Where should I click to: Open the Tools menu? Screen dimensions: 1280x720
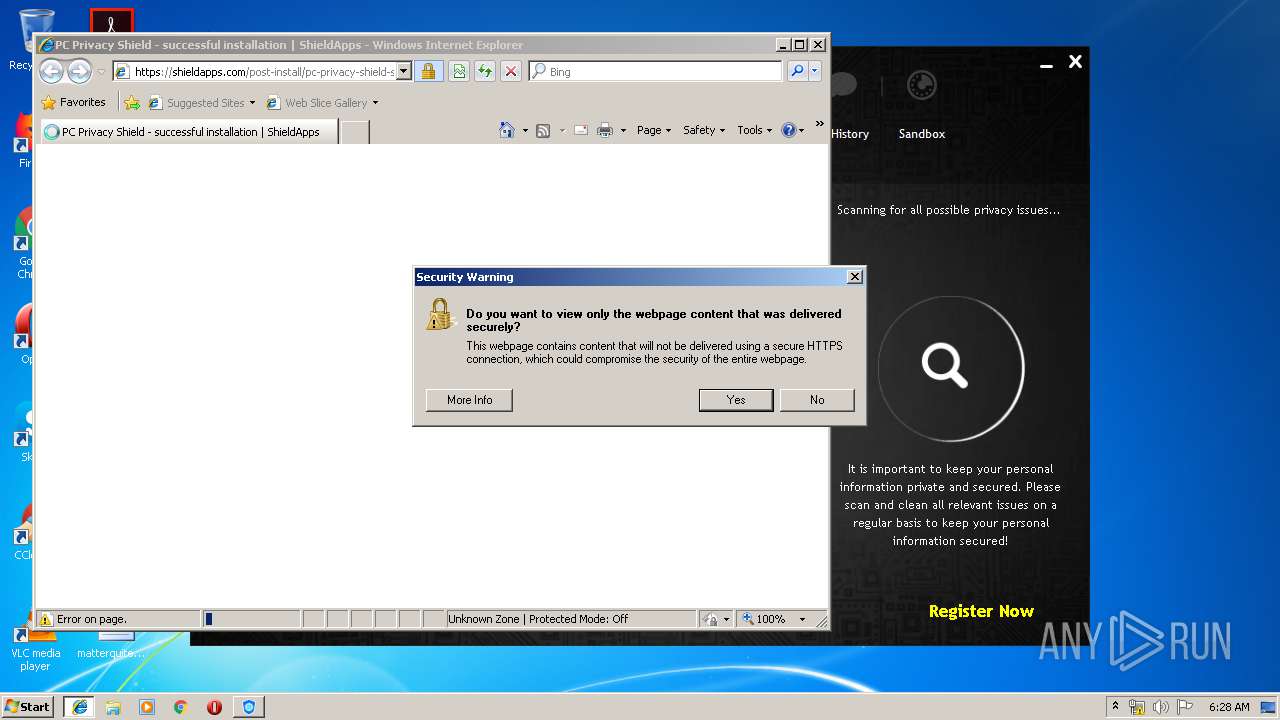pyautogui.click(x=755, y=130)
